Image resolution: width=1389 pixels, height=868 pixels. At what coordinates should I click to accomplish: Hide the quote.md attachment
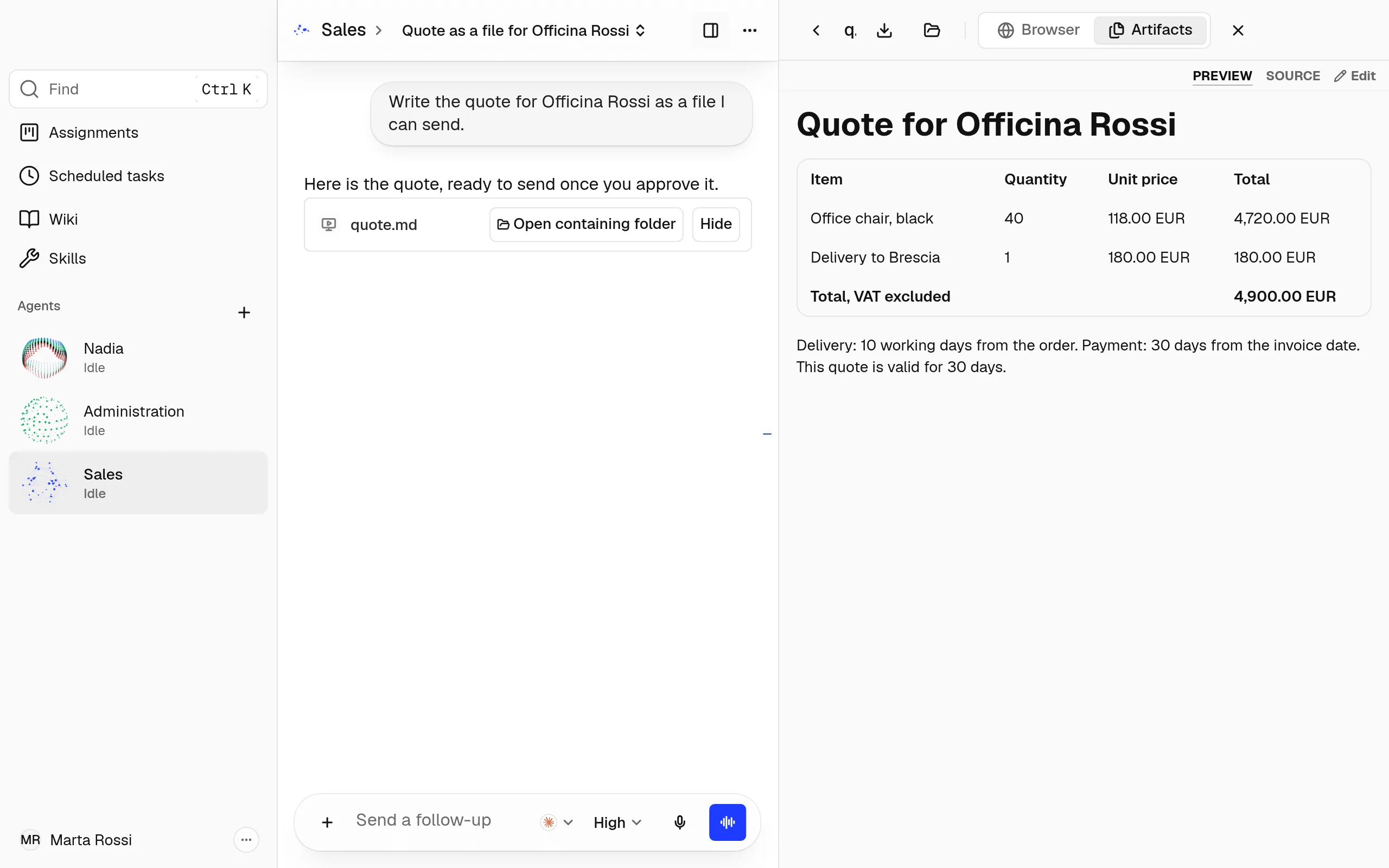(x=716, y=224)
